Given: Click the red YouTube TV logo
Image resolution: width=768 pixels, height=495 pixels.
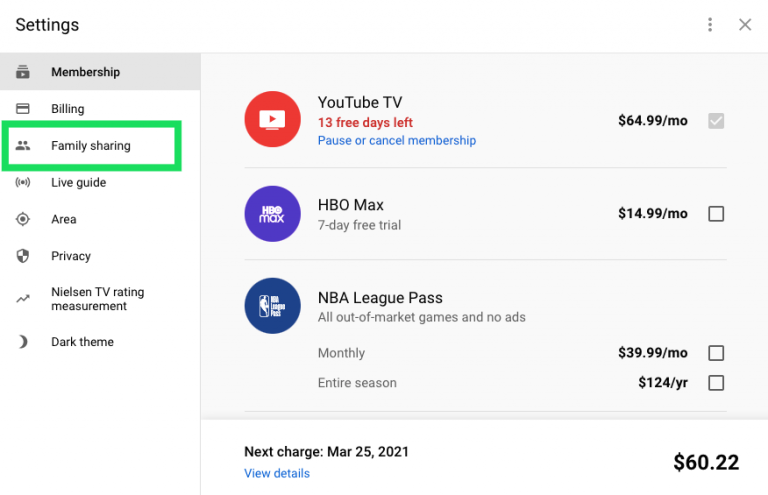Looking at the screenshot, I should click(272, 119).
